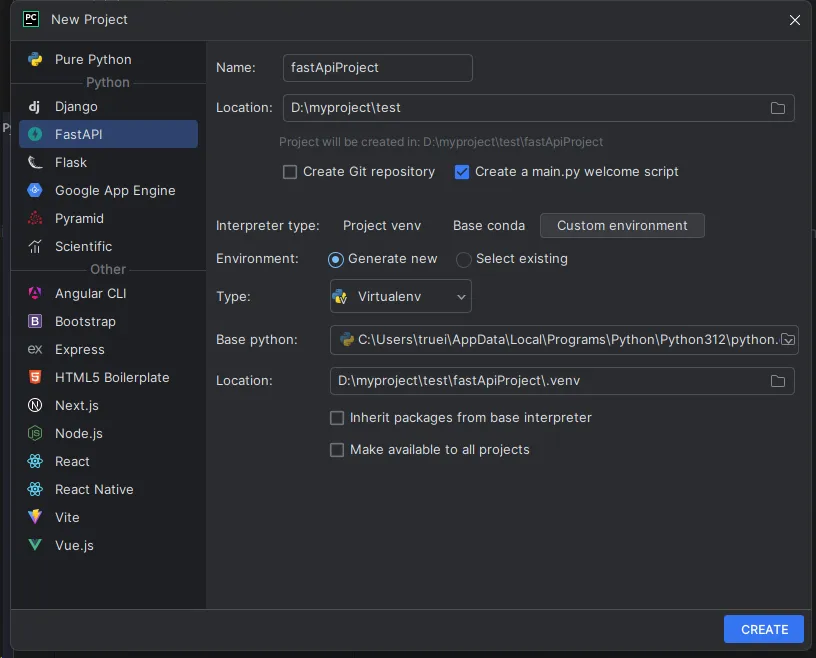Click the React Native atom icon
Screen dimensions: 816x658
click(35, 489)
